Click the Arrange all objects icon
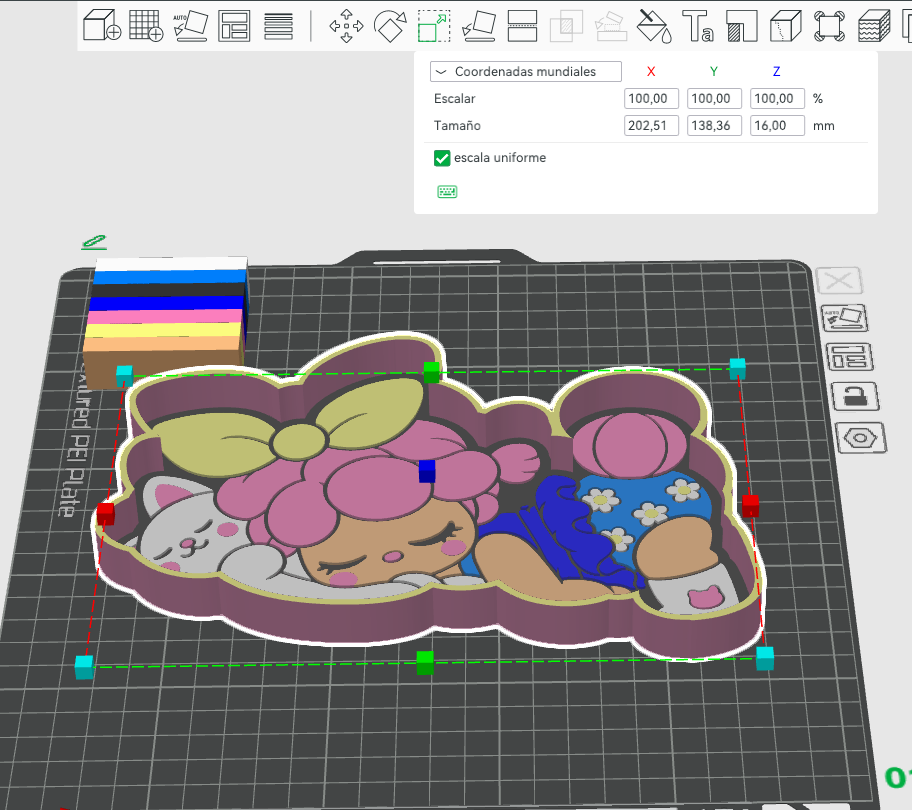The width and height of the screenshot is (912, 810). pyautogui.click(x=234, y=26)
